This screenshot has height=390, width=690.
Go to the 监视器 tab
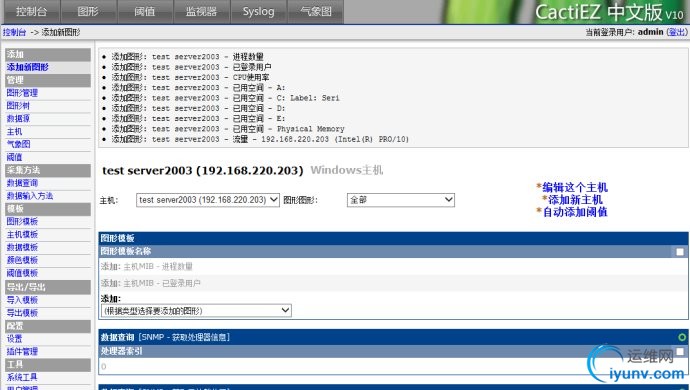(x=202, y=11)
